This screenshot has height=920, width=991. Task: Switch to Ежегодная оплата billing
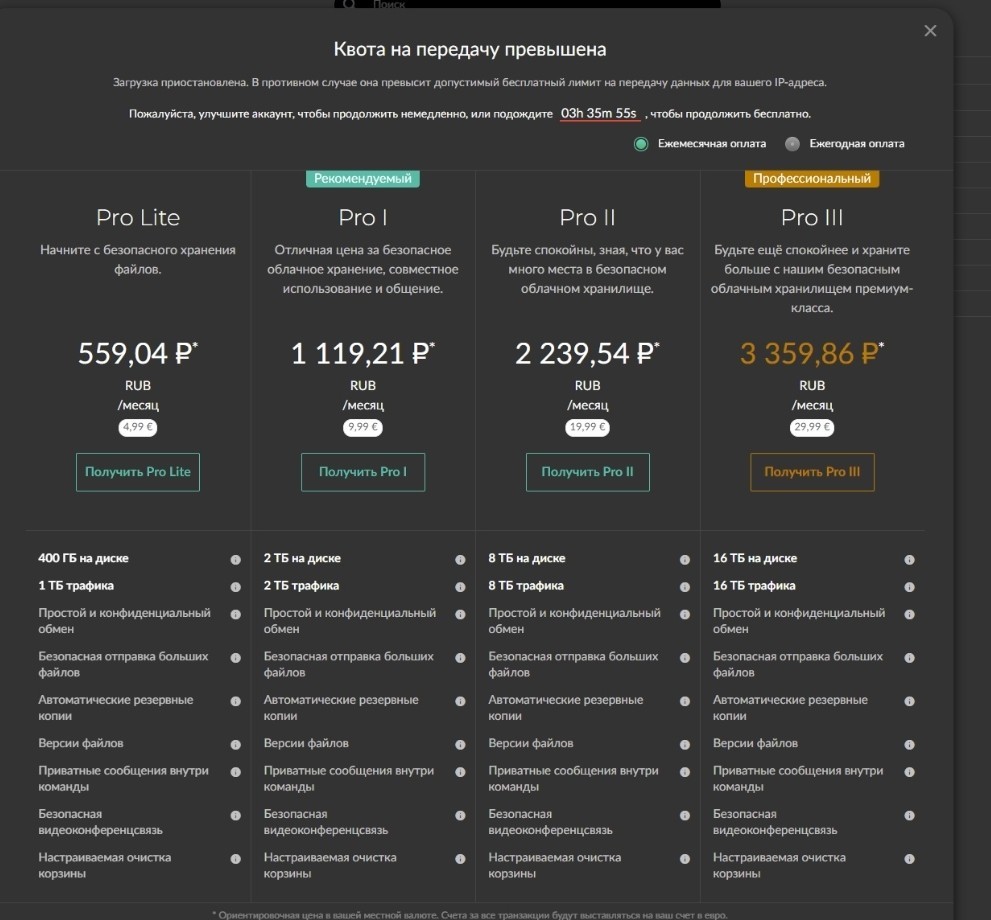pos(792,144)
